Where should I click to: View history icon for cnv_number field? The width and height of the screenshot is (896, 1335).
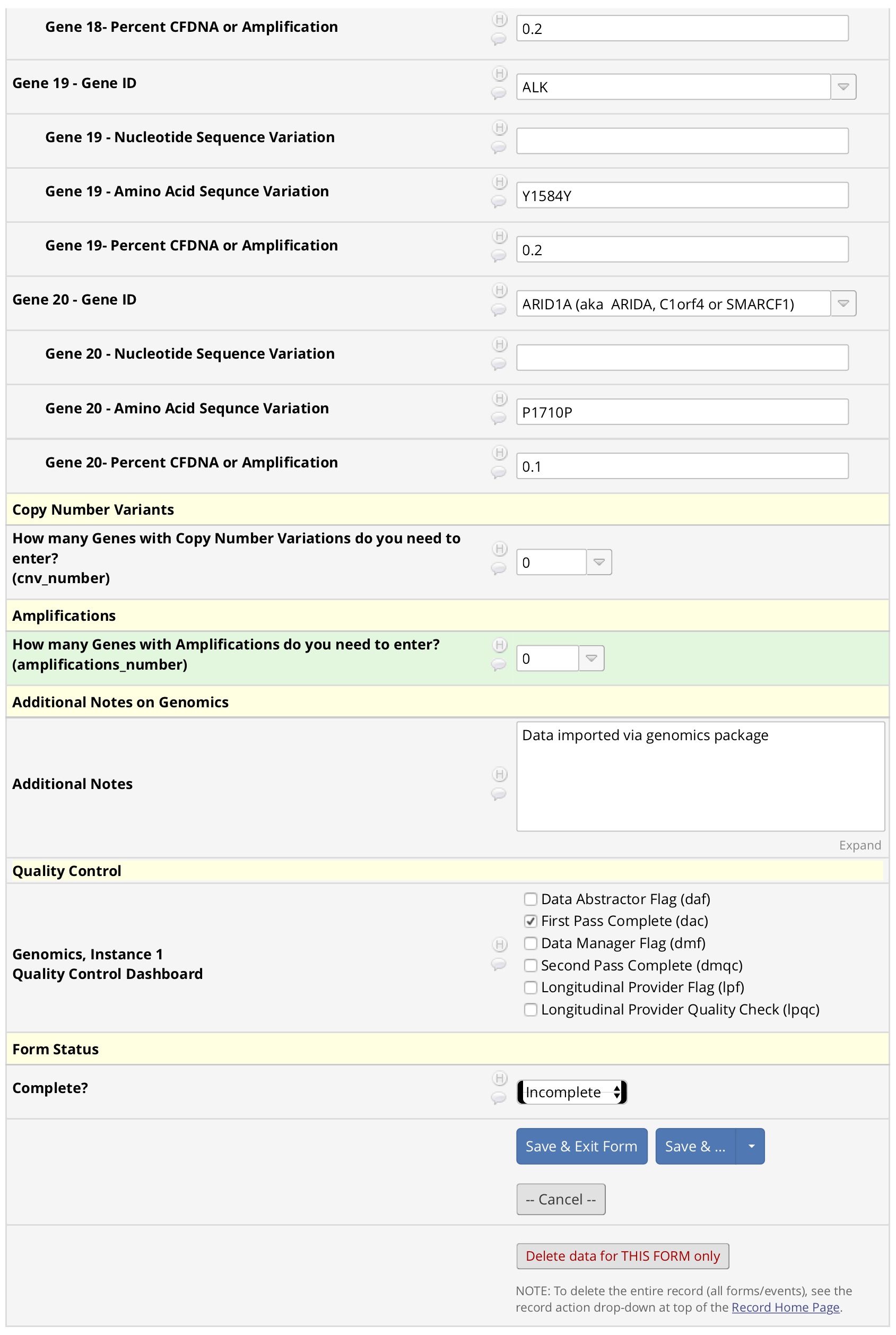(x=499, y=549)
